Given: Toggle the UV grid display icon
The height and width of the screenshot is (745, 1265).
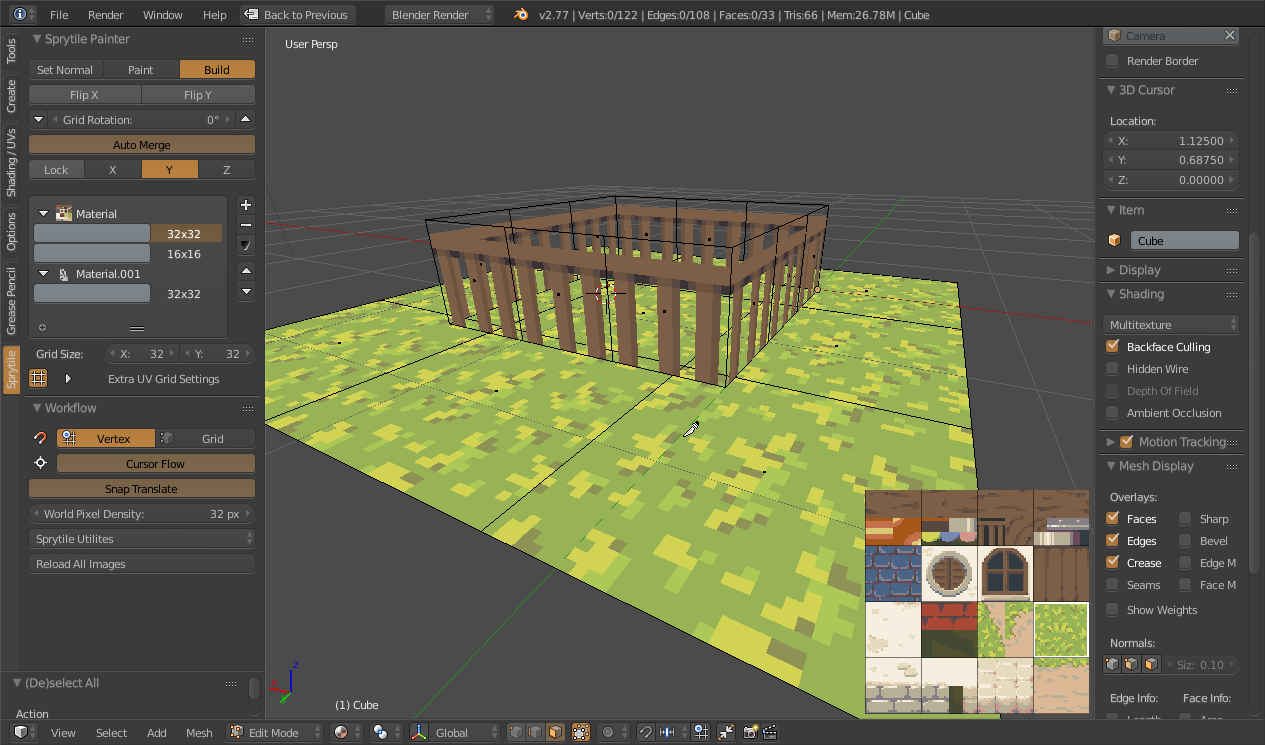Looking at the screenshot, I should (38, 378).
